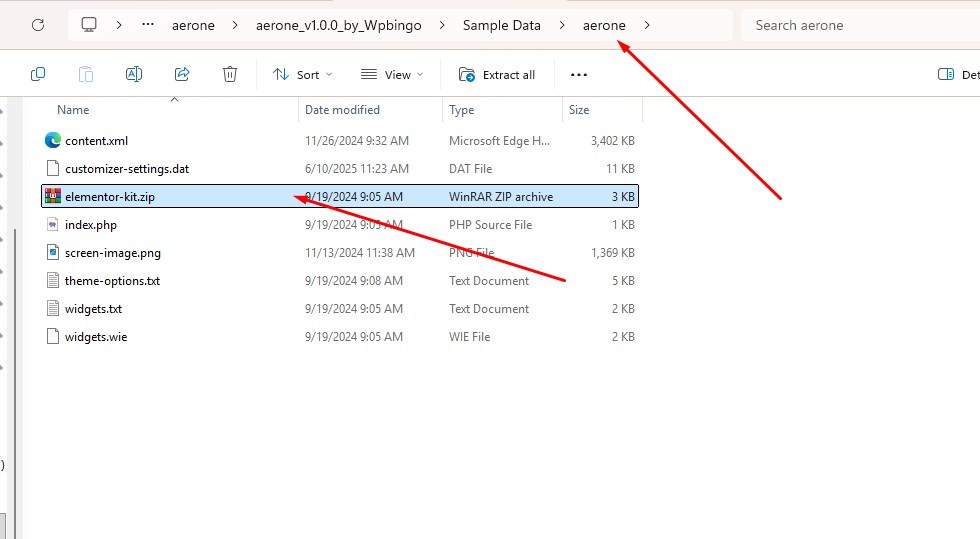Go to aerone_v1.0.0_by_Wpbingo folder in the breadcrumb

[339, 26]
